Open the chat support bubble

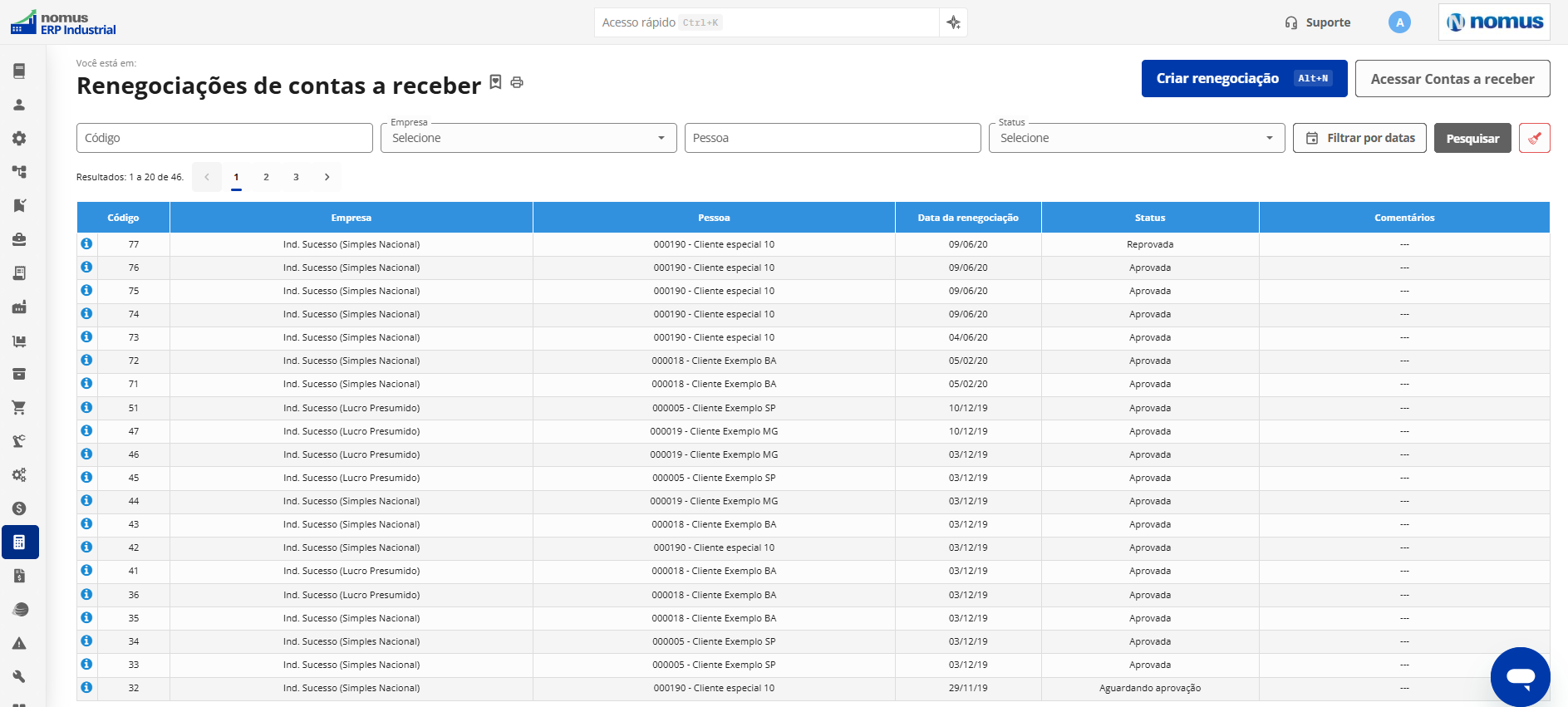[x=1520, y=676]
